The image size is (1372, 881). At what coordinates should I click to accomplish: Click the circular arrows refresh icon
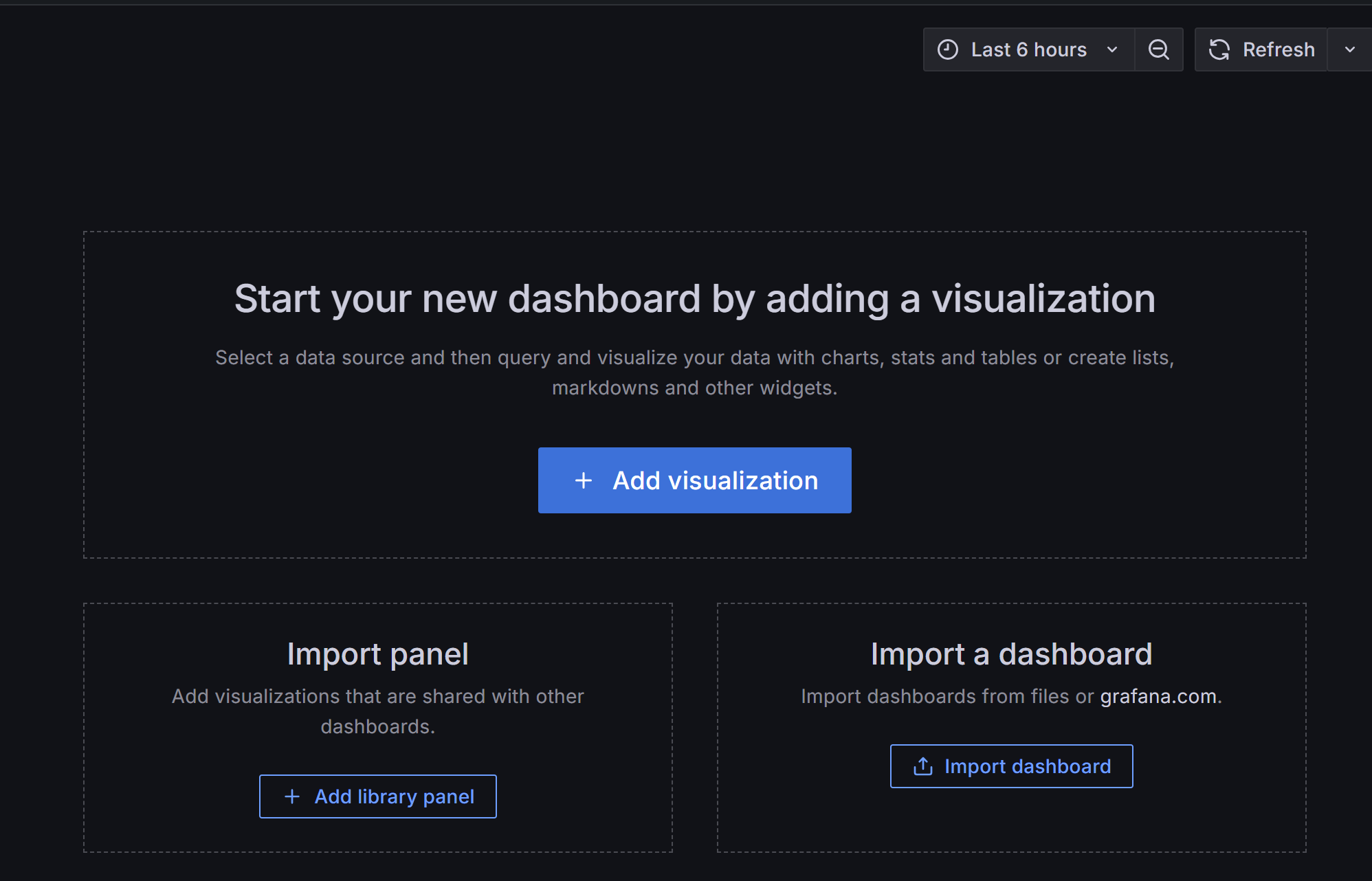pos(1219,49)
